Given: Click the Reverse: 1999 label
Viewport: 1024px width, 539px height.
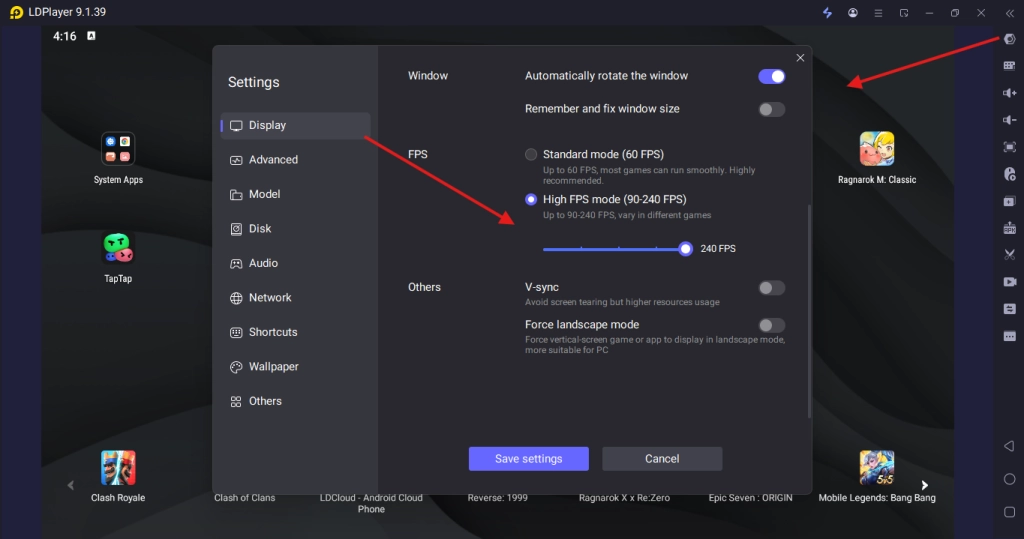Looking at the screenshot, I should tap(498, 498).
